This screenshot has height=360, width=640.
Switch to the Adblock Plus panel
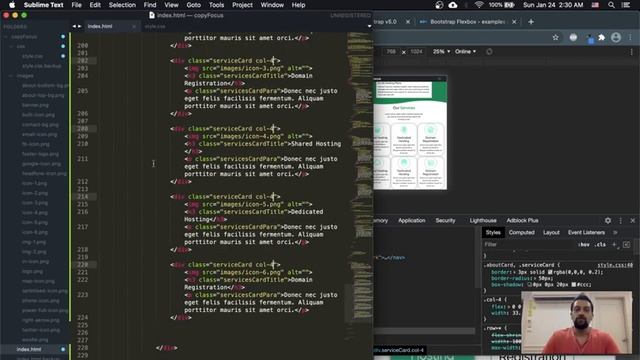[x=522, y=220]
